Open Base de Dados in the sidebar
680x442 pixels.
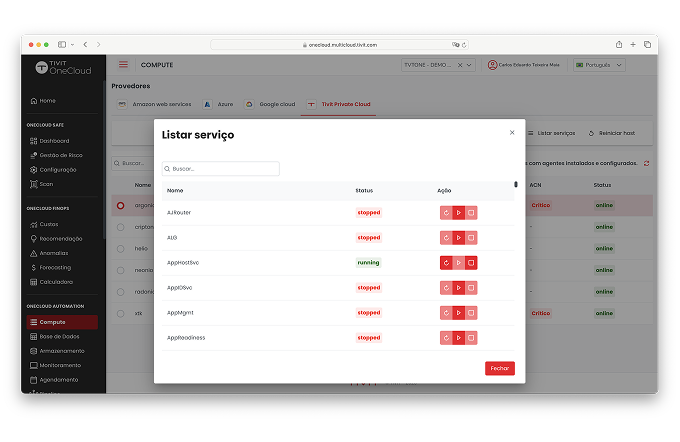coord(61,336)
